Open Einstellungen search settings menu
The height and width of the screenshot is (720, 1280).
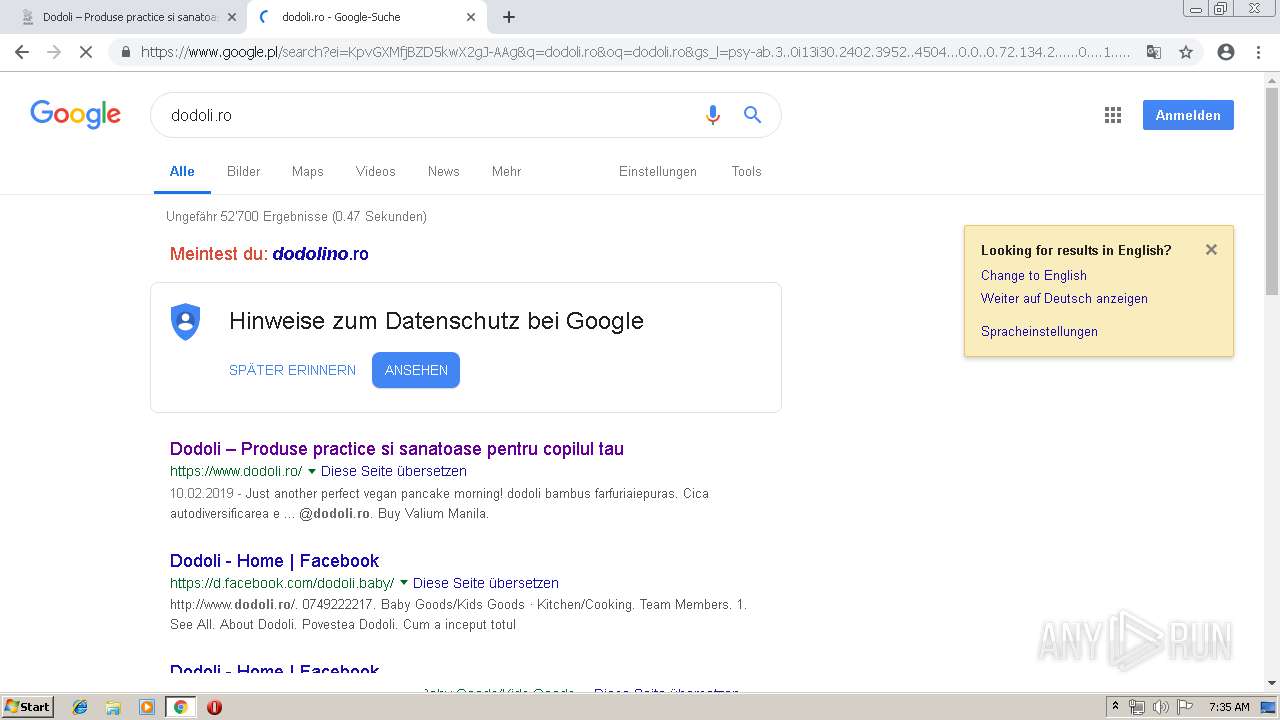(x=658, y=171)
